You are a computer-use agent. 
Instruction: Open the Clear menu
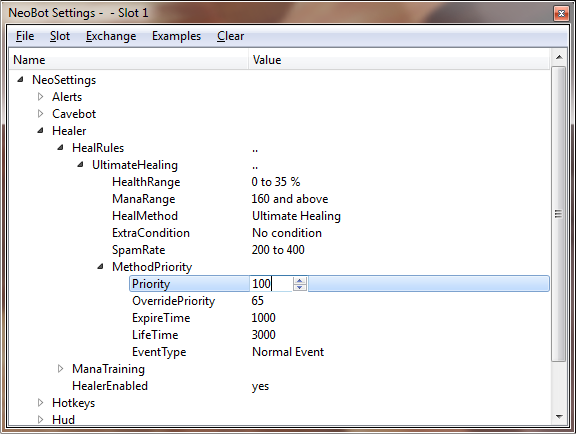click(x=230, y=36)
